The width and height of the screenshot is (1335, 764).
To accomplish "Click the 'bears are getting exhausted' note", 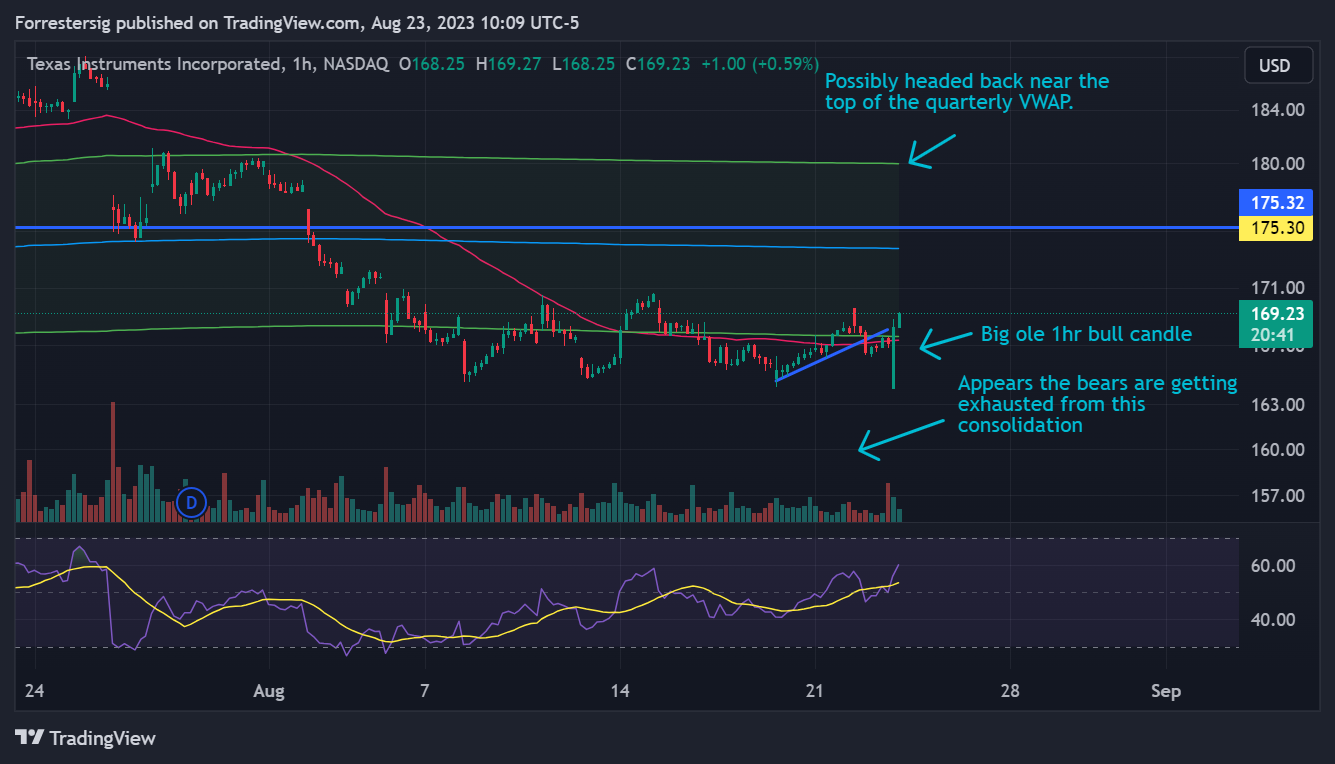I will (1097, 404).
